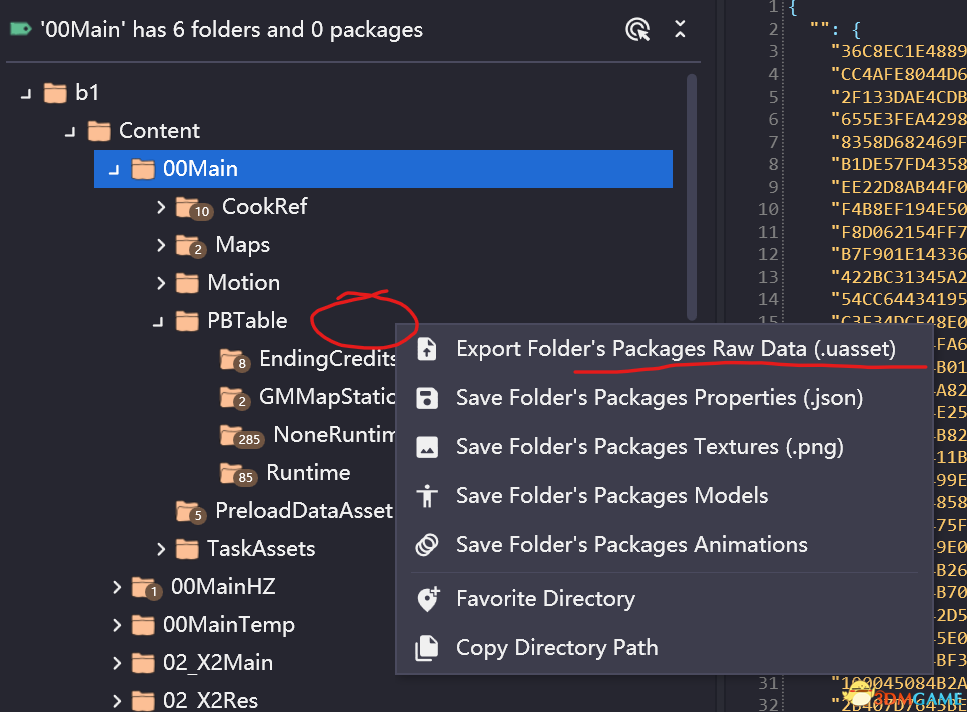Expand the 02_X2Main folder

coord(117,662)
